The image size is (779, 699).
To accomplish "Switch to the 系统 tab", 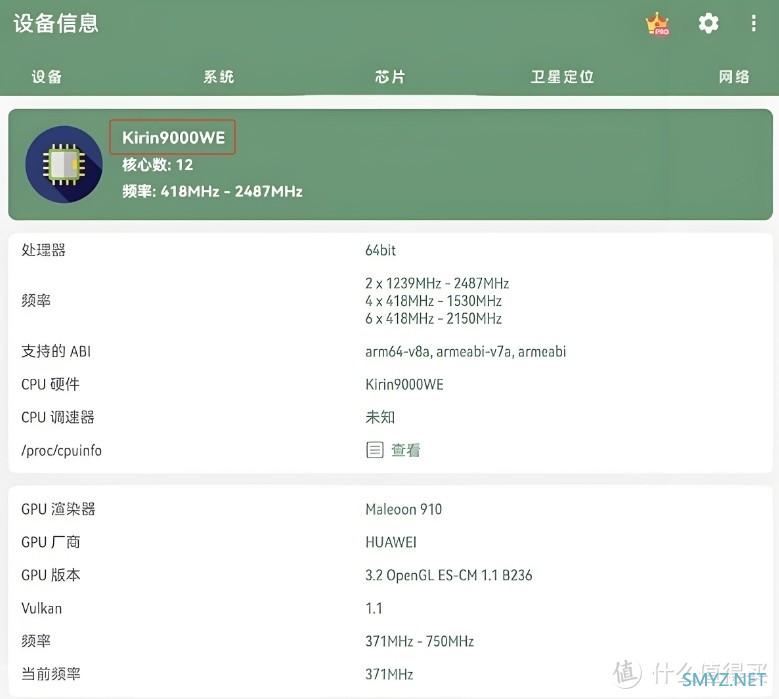I will pyautogui.click(x=218, y=77).
